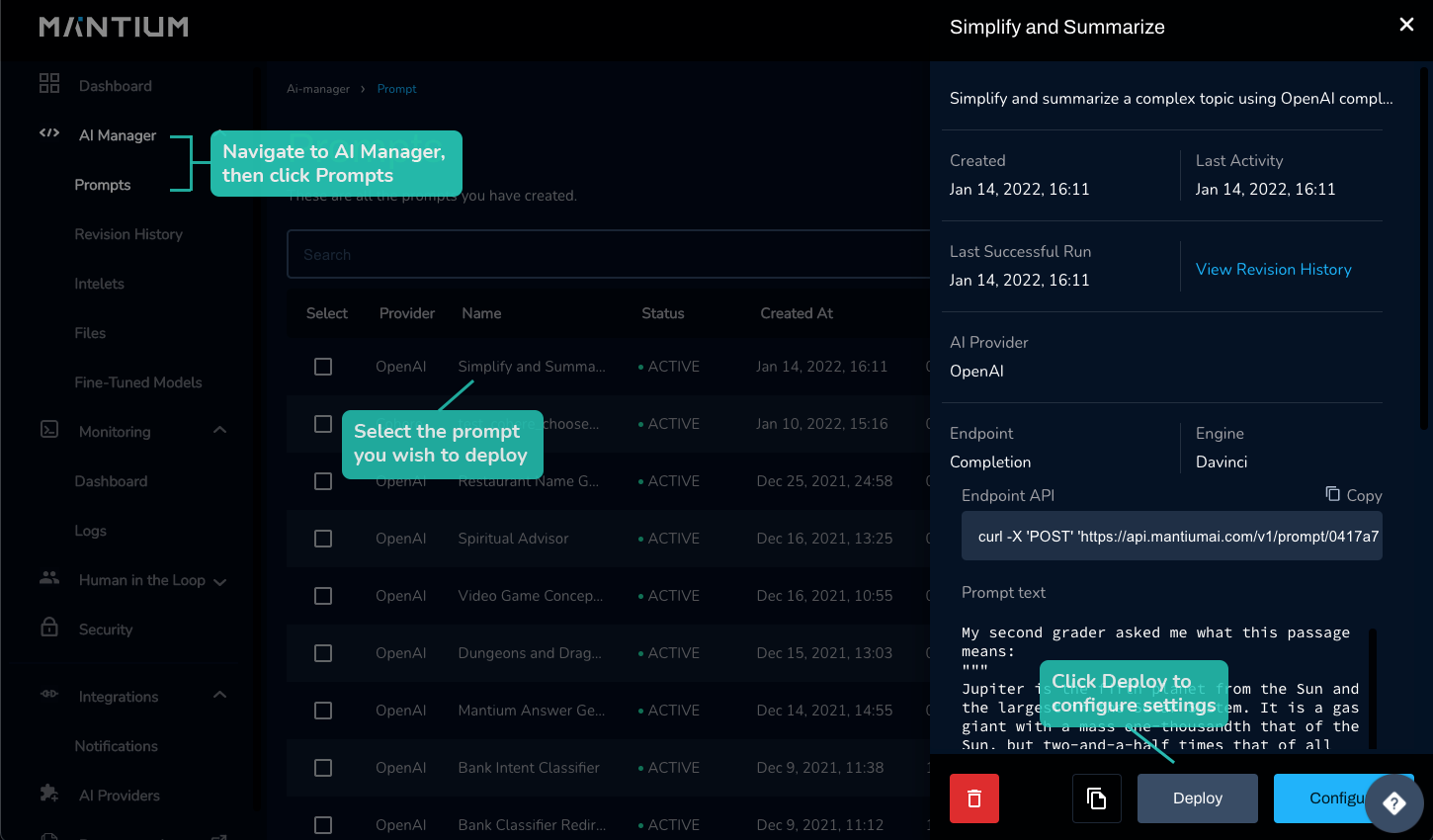
Task: Open Dashboard in the main sidebar
Action: point(116,86)
